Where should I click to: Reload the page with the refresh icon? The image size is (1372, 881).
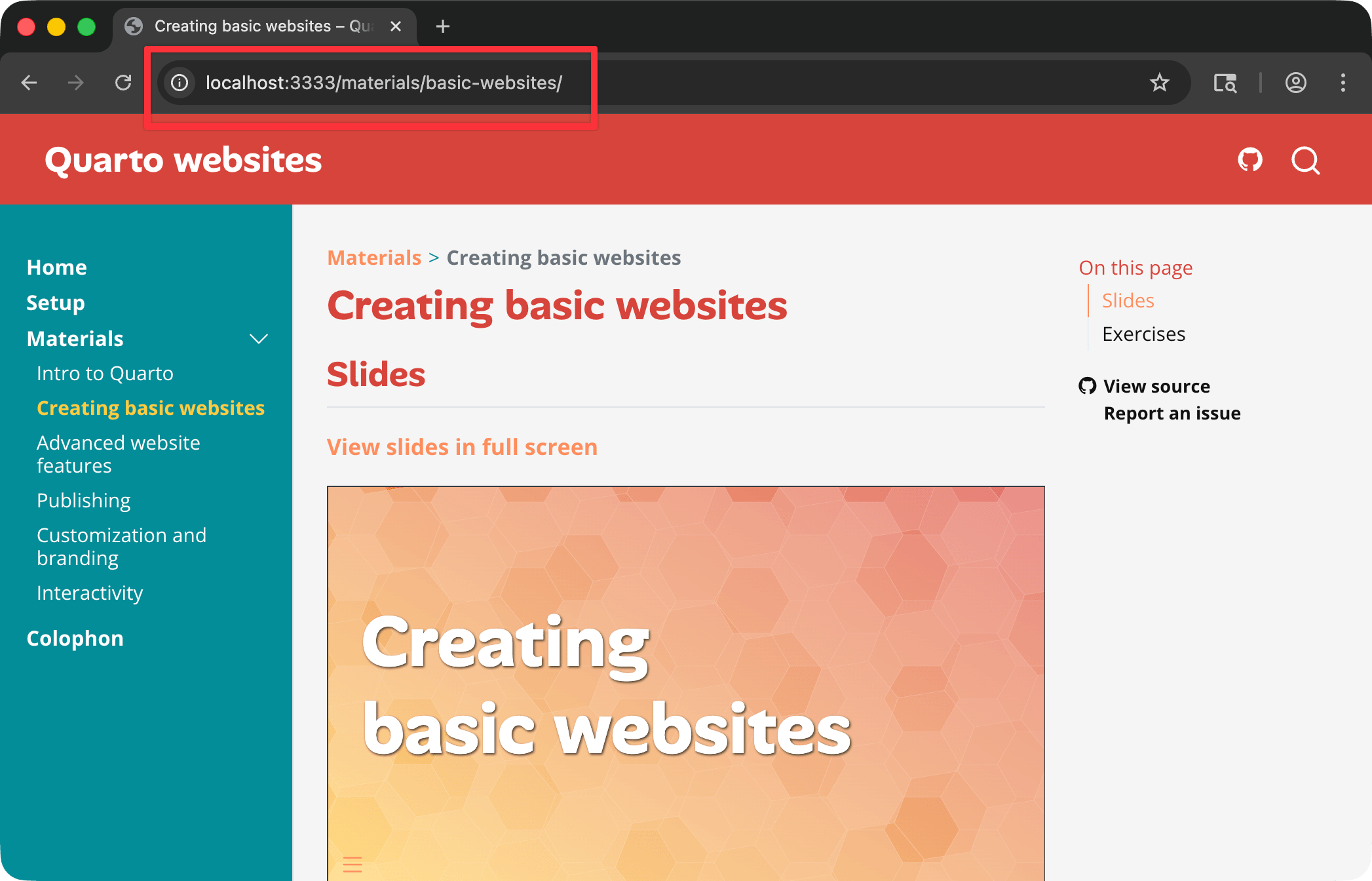[x=123, y=83]
